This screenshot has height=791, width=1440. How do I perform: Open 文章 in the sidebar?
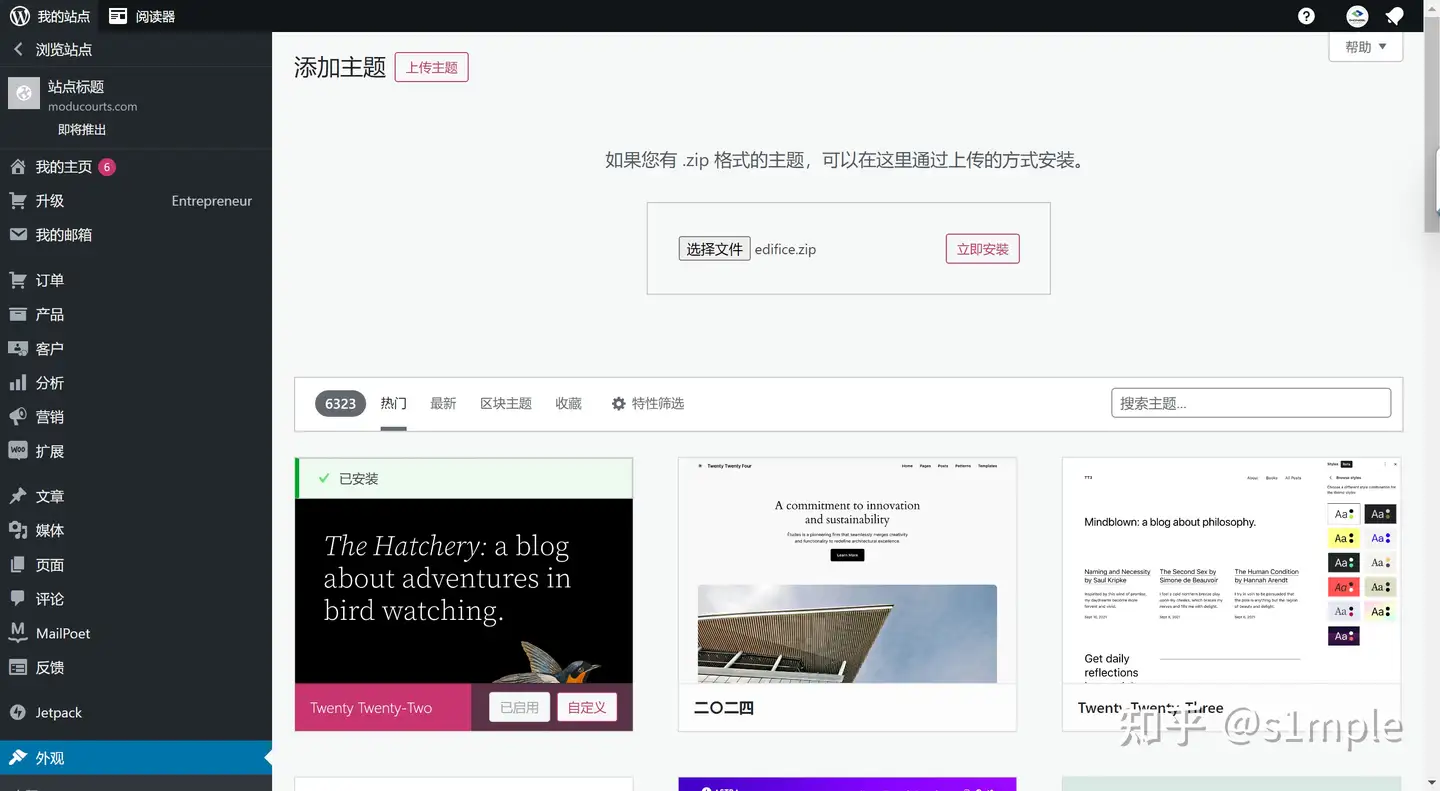136,496
